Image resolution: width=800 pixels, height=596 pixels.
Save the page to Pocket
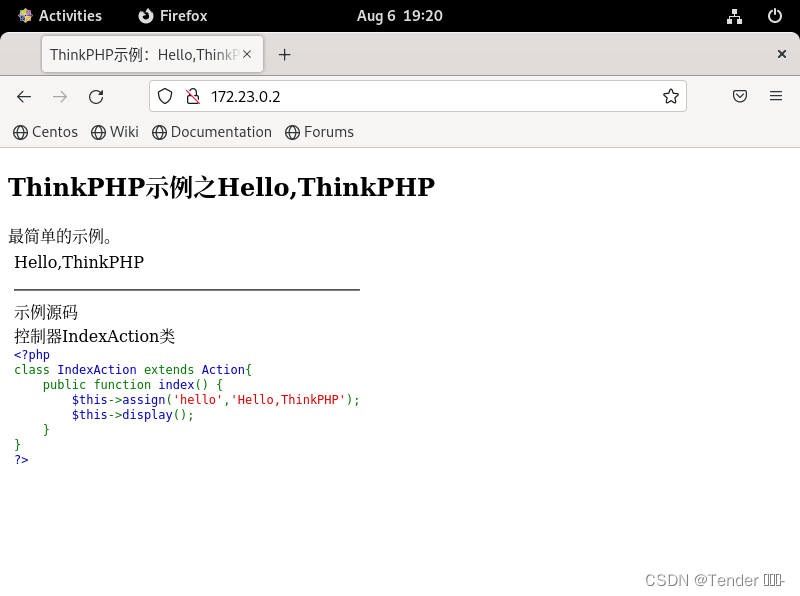pos(740,96)
